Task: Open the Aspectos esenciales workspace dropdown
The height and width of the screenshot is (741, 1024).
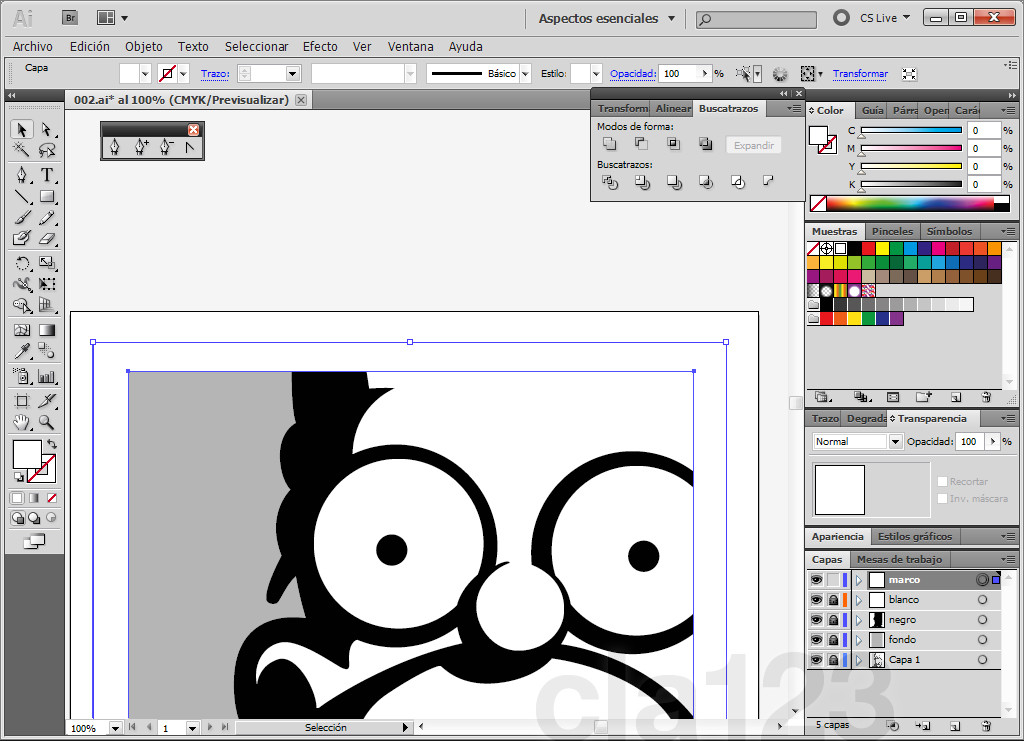Action: (671, 18)
